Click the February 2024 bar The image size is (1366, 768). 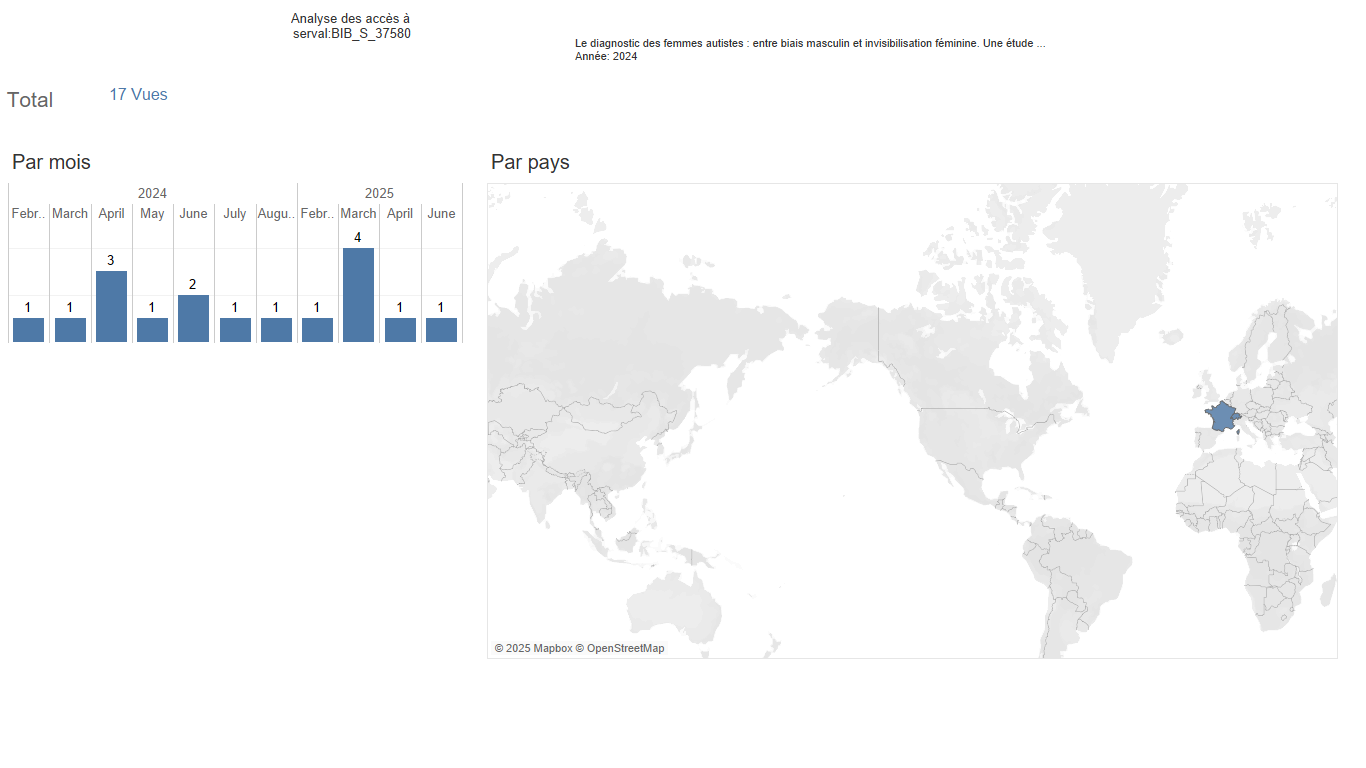coord(28,330)
